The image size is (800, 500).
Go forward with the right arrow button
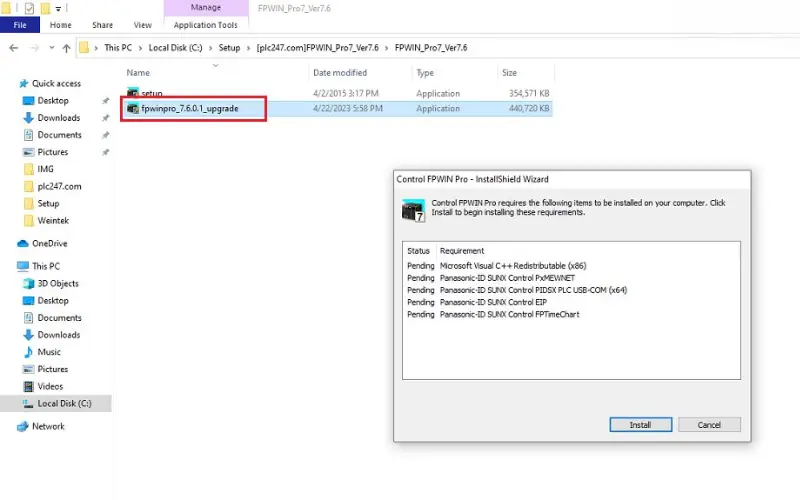[34, 48]
